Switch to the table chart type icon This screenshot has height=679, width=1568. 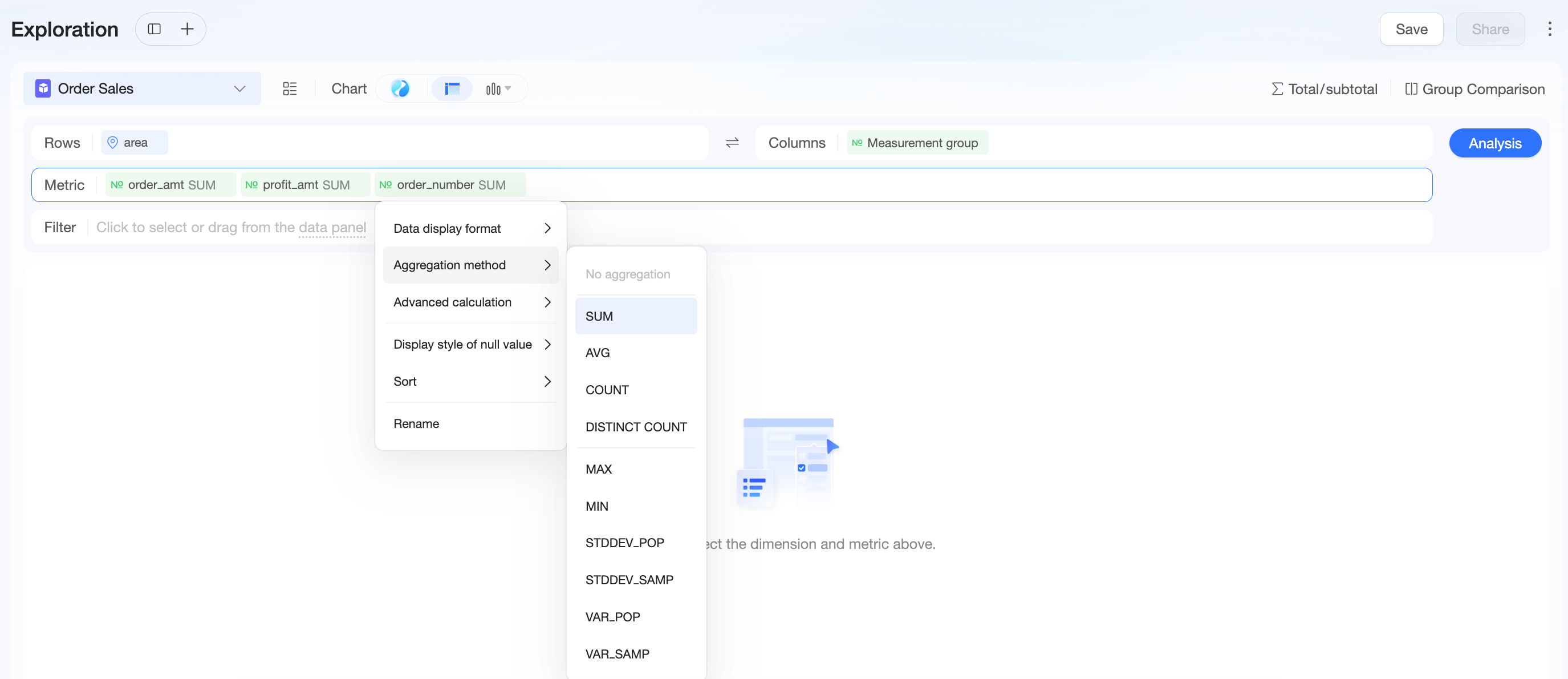(x=452, y=89)
